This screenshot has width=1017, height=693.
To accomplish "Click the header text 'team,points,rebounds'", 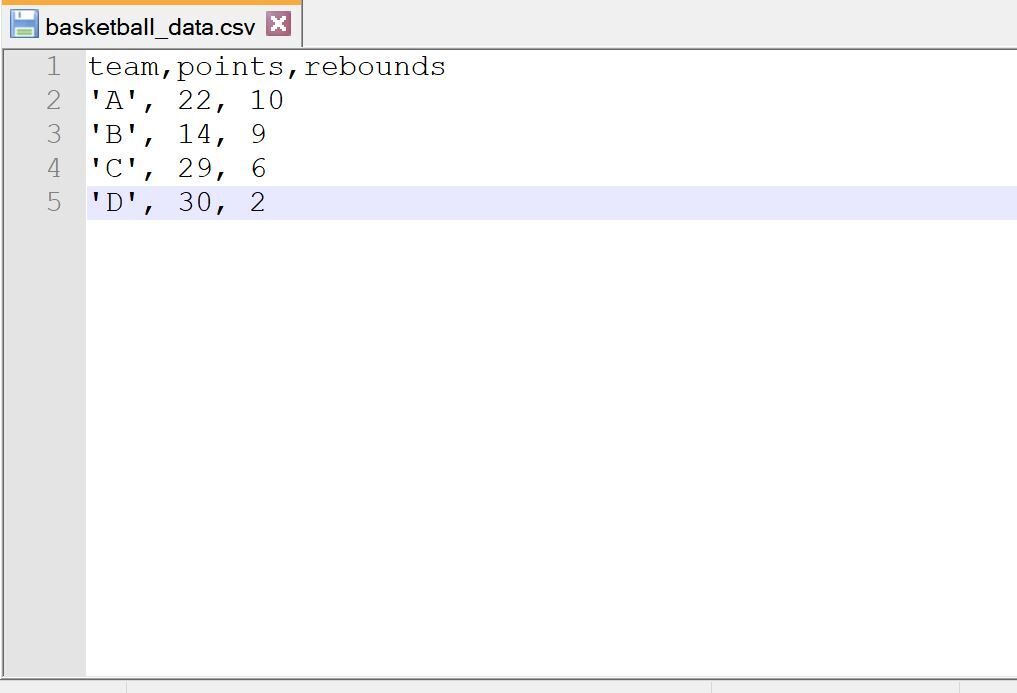I will pyautogui.click(x=267, y=67).
